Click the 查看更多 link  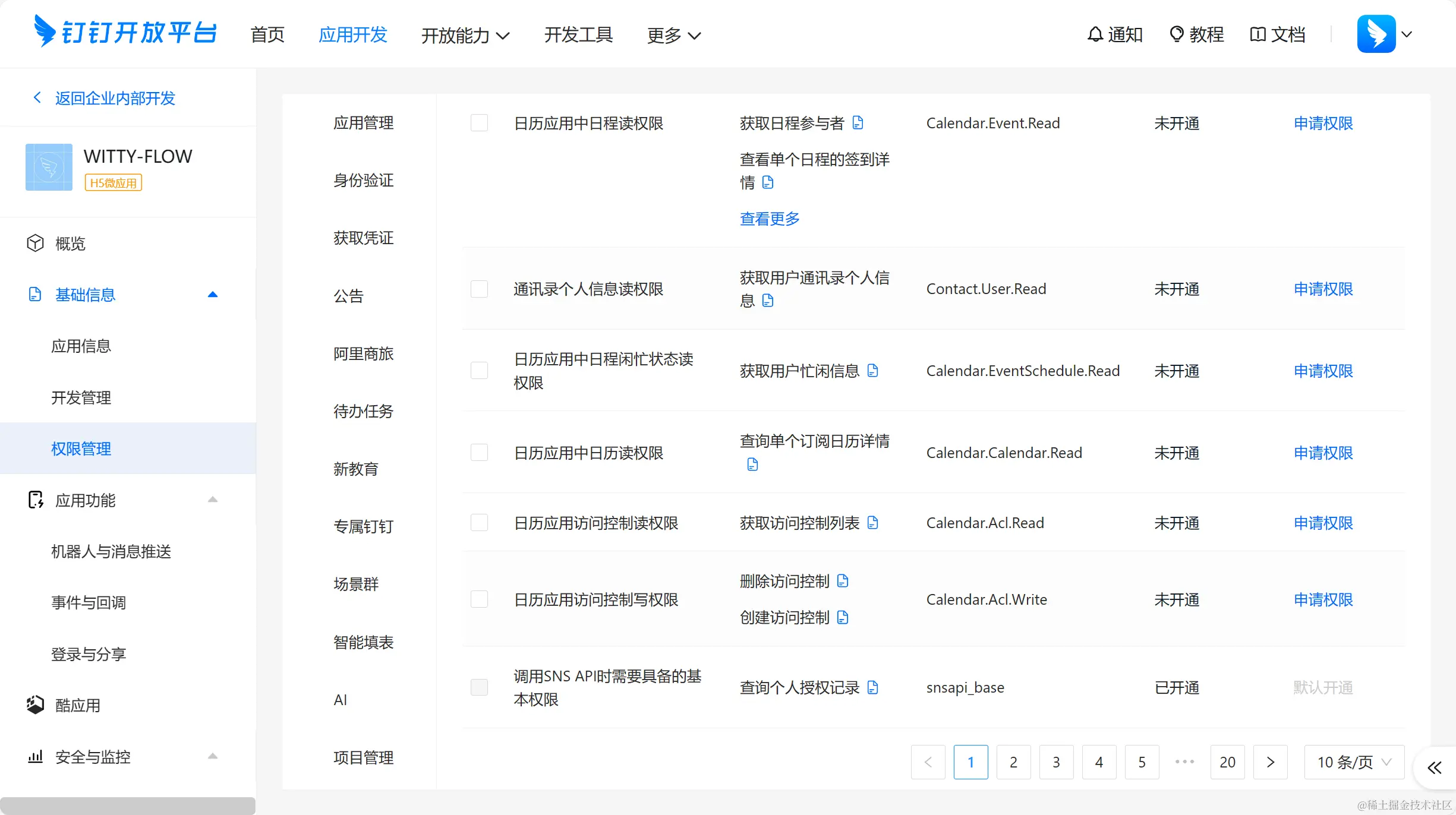770,219
